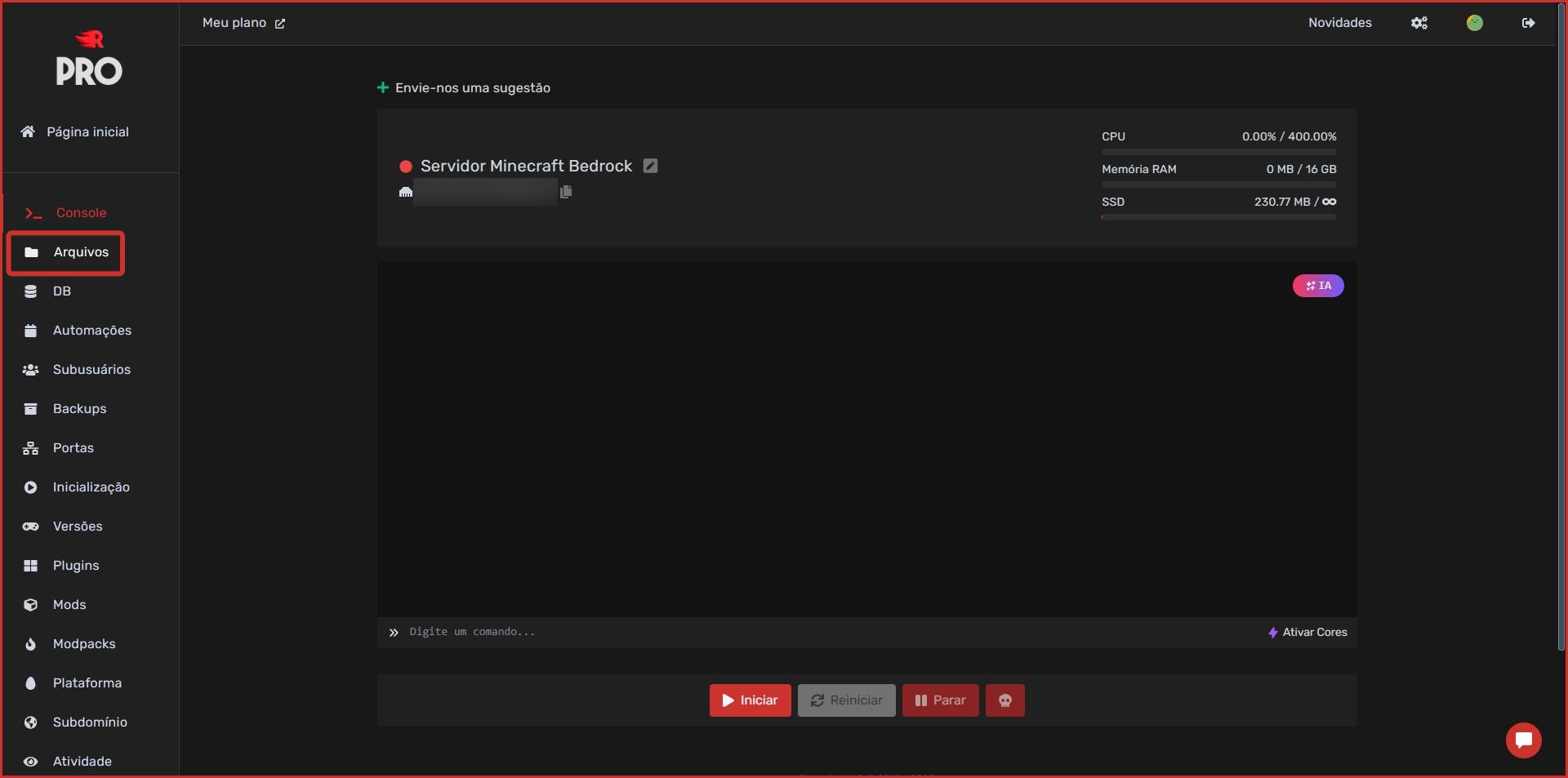Click Envie-nos uma sugestão link
This screenshot has width=1568, height=778.
464,87
